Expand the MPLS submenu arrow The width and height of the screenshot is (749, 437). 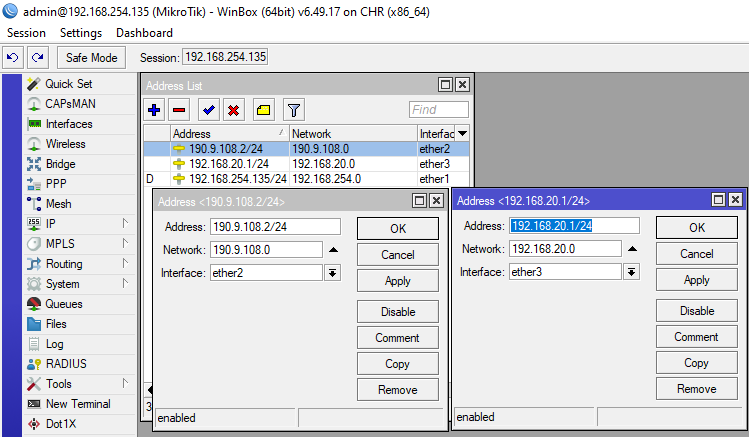[125, 243]
